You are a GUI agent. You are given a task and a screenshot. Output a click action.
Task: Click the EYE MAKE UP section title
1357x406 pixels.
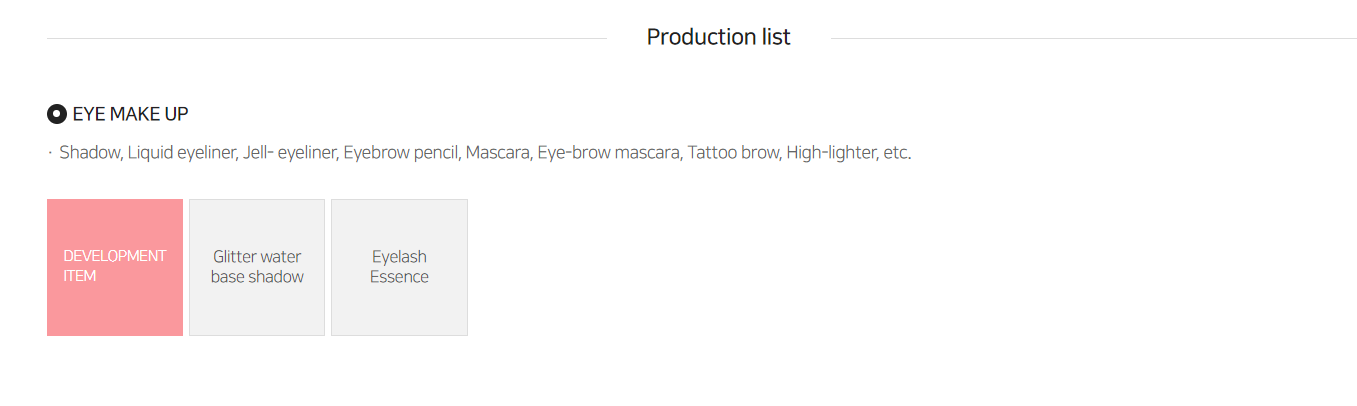click(x=130, y=114)
